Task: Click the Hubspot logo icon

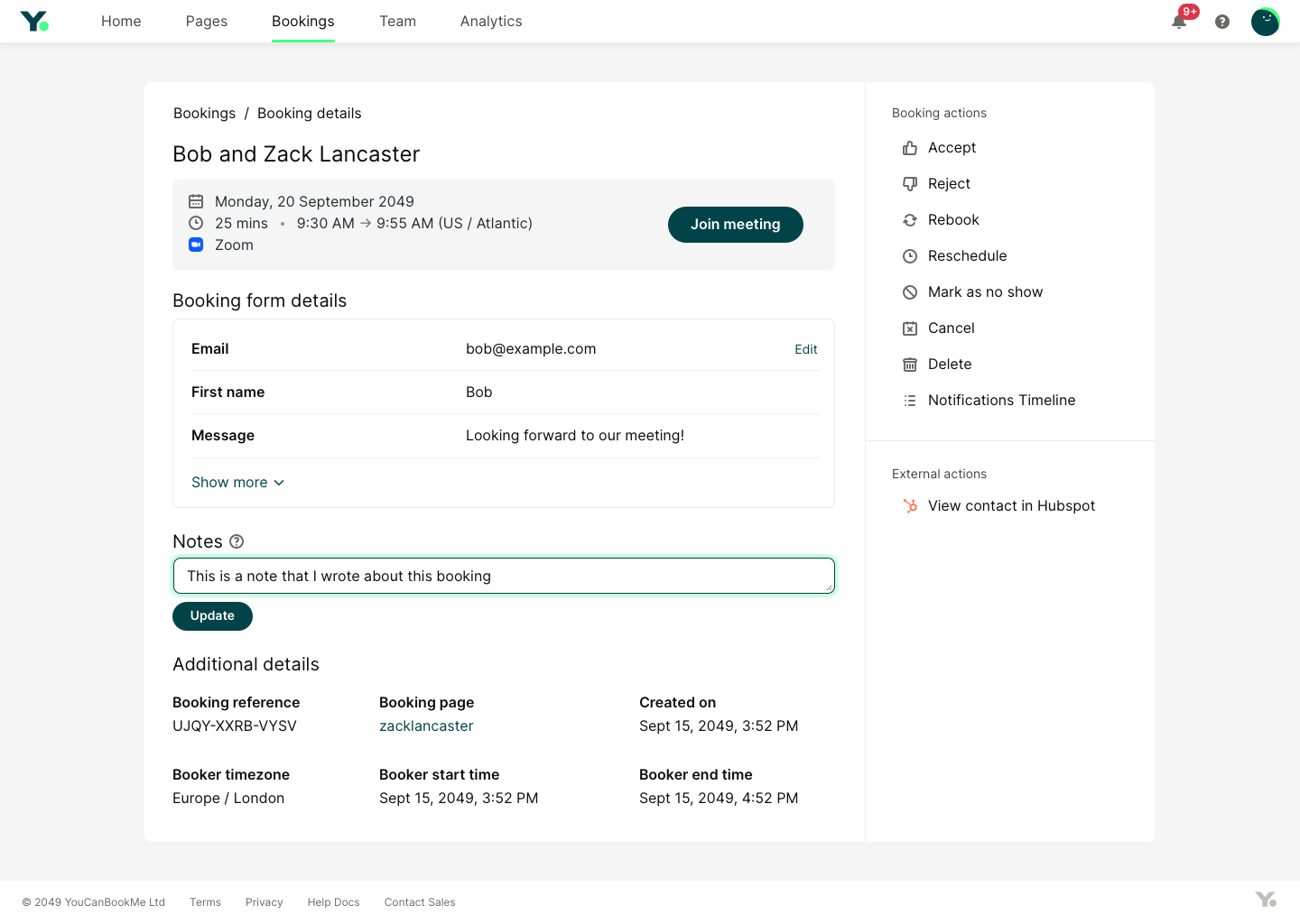Action: 910,506
